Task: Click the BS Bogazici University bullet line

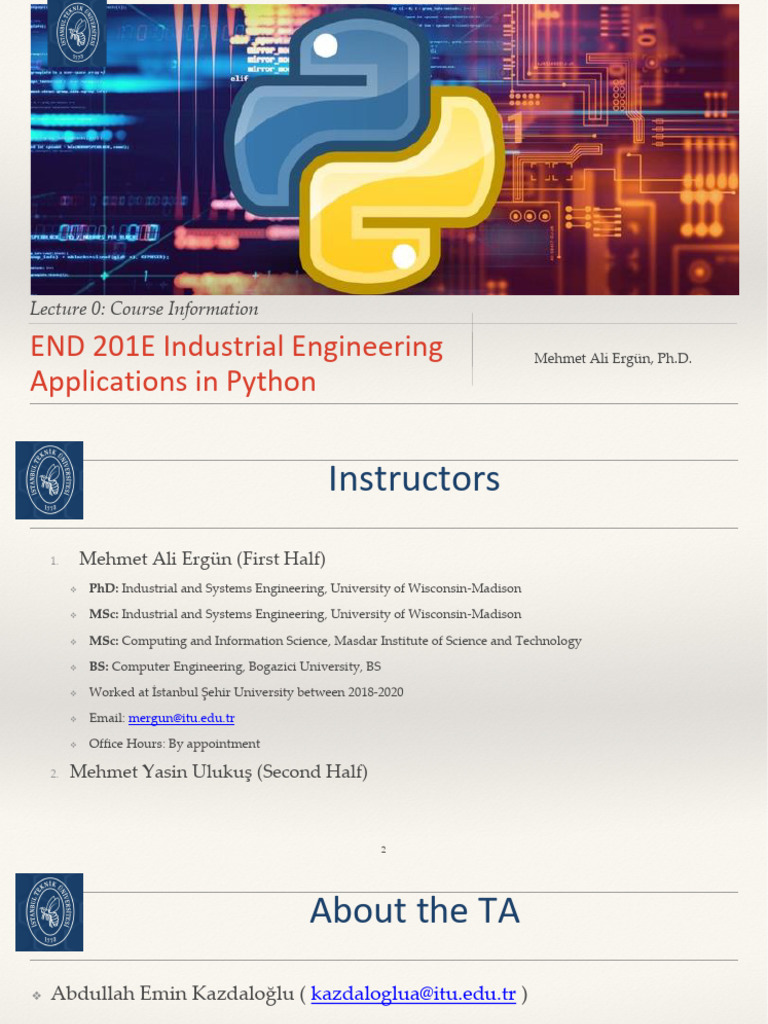Action: pyautogui.click(x=235, y=667)
